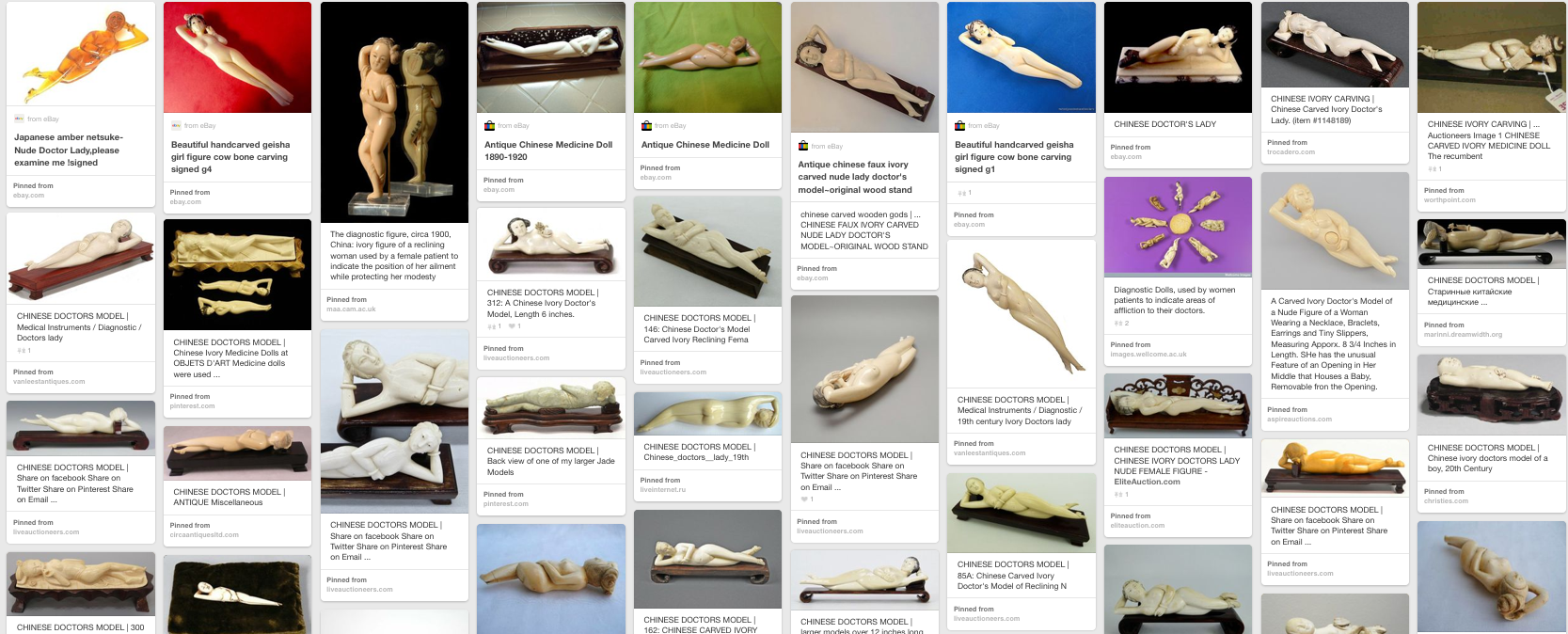Click heart like icon on 312 ivory model pin
Image resolution: width=1568 pixels, height=634 pixels.
point(512,326)
